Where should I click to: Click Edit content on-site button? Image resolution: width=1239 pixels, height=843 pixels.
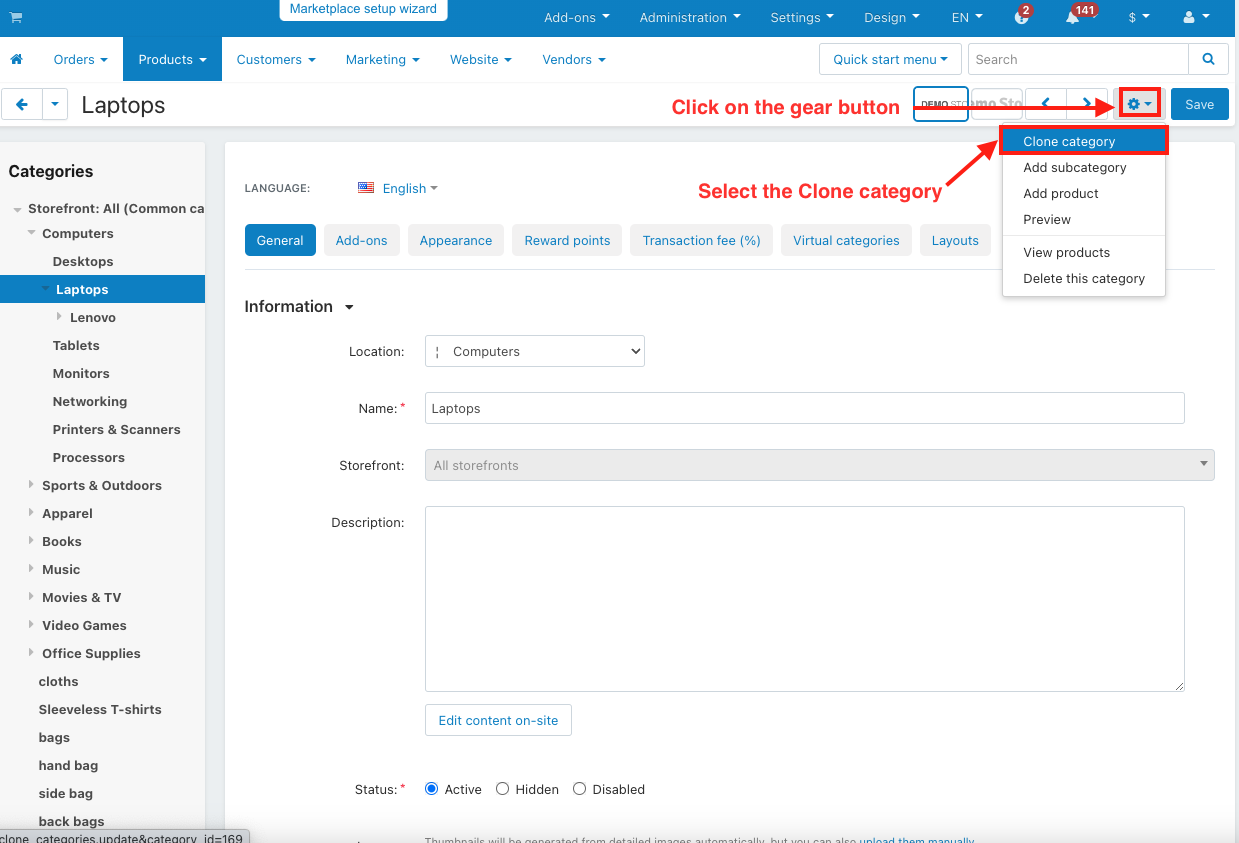(498, 720)
